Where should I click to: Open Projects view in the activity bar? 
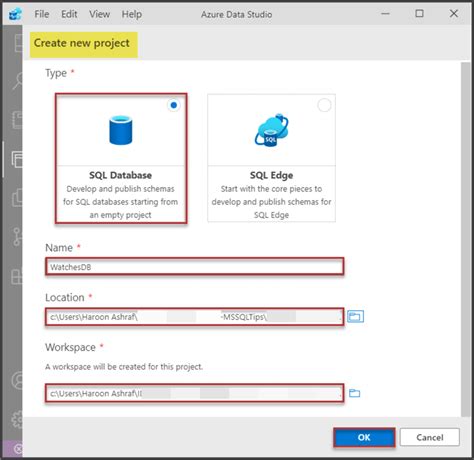(x=17, y=159)
